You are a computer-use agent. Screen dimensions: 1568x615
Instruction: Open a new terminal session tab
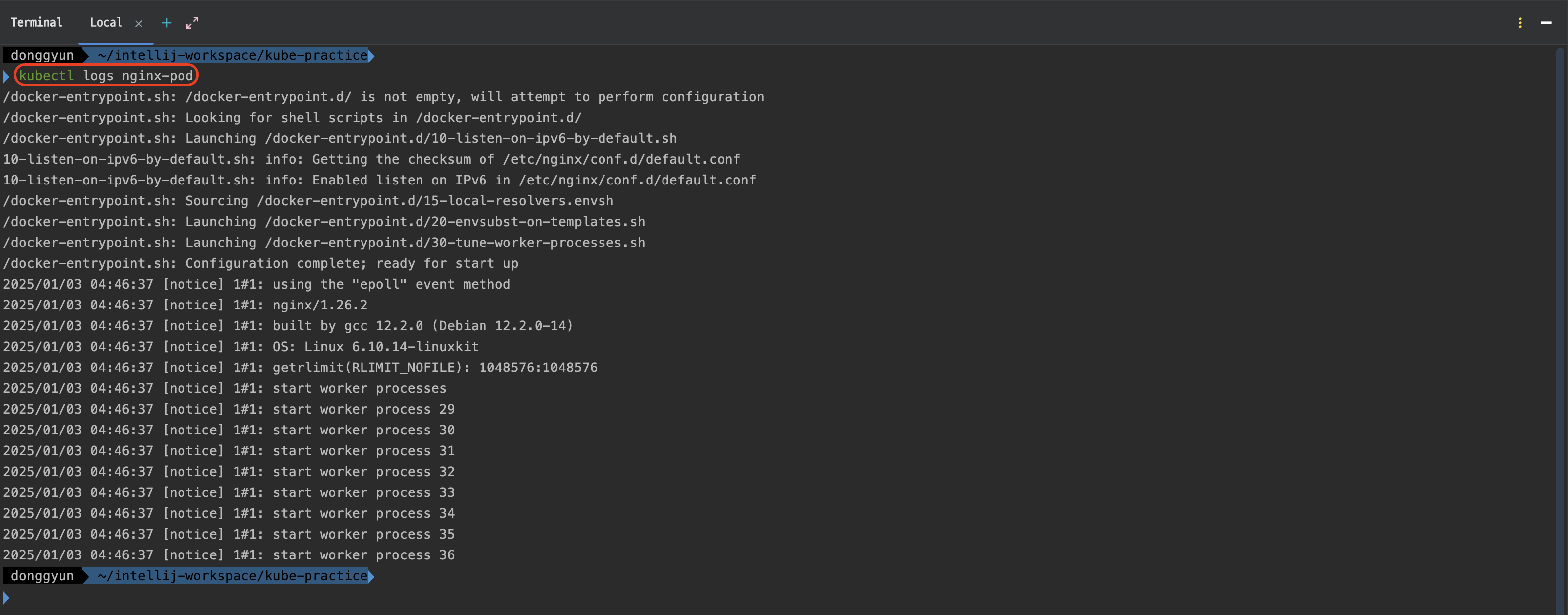pos(166,23)
